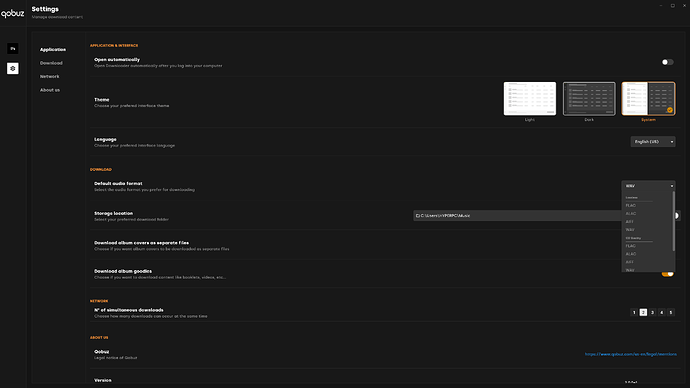Image resolution: width=690 pixels, height=388 pixels.
Task: Select the Light theme thumbnail
Action: click(530, 99)
